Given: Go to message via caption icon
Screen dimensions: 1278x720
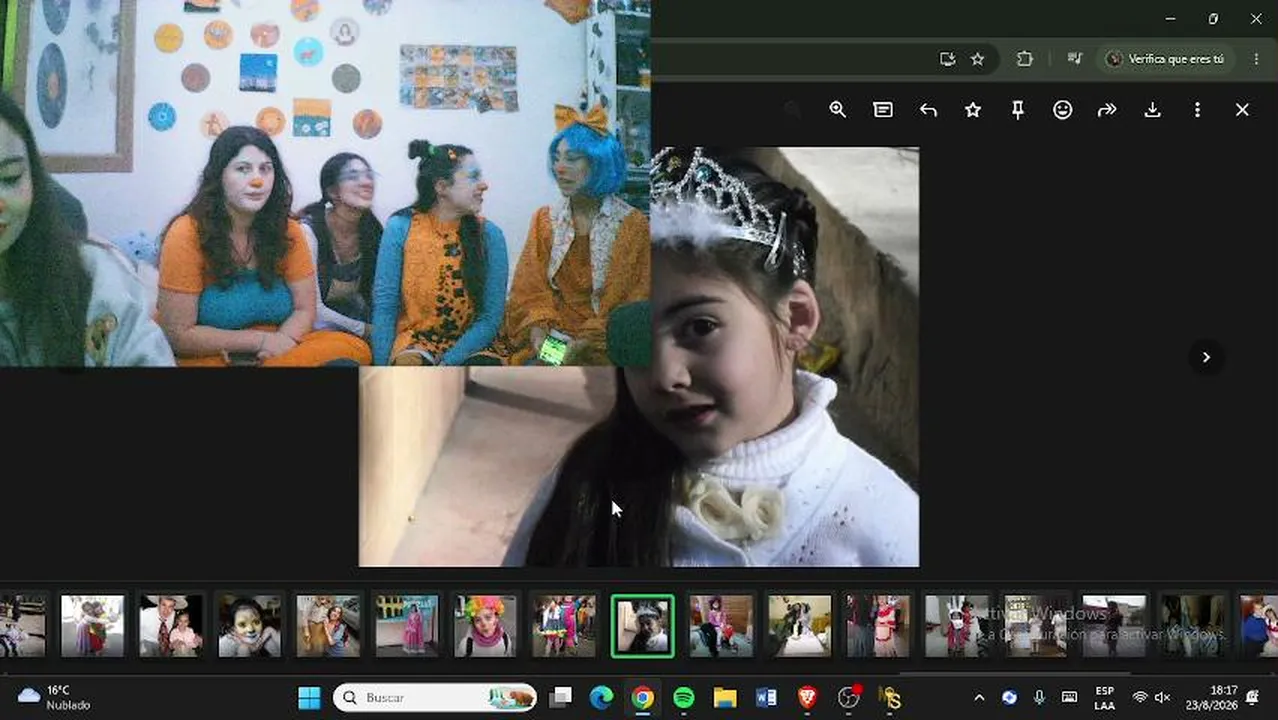Looking at the screenshot, I should click(883, 110).
